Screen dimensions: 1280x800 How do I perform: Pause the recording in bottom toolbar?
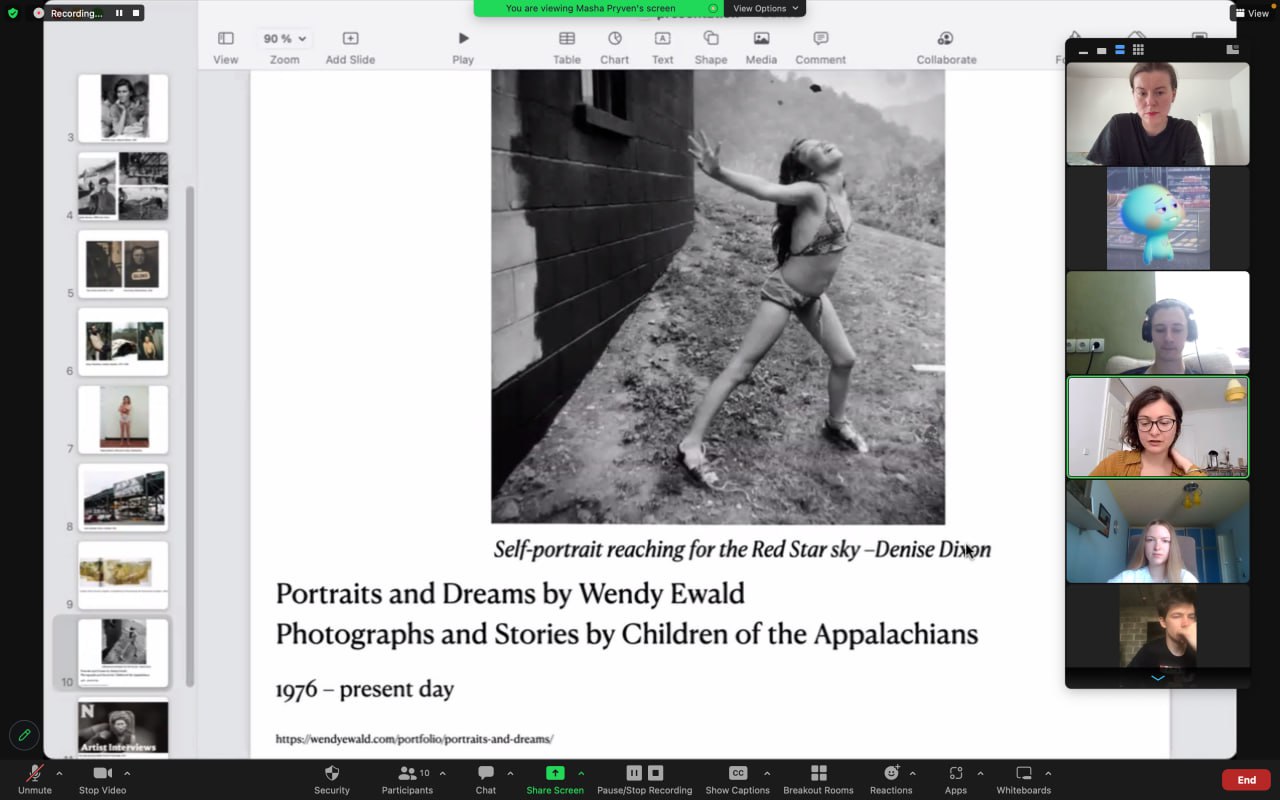tap(634, 773)
